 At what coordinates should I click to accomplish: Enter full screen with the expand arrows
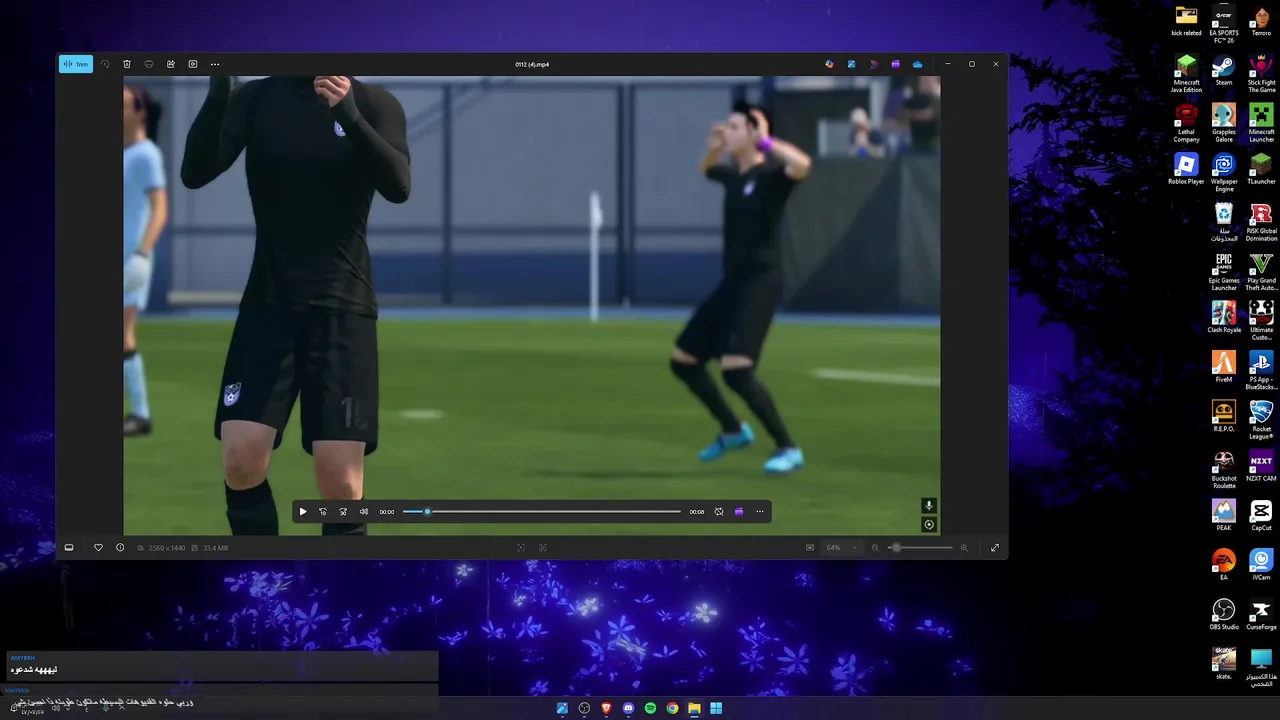coord(995,548)
